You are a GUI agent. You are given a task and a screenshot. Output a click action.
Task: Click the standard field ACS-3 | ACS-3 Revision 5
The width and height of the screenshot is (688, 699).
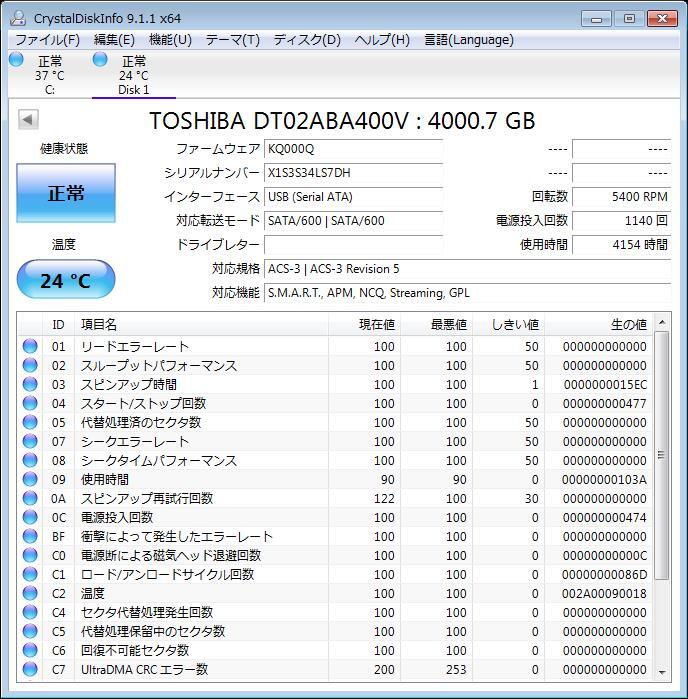467,269
